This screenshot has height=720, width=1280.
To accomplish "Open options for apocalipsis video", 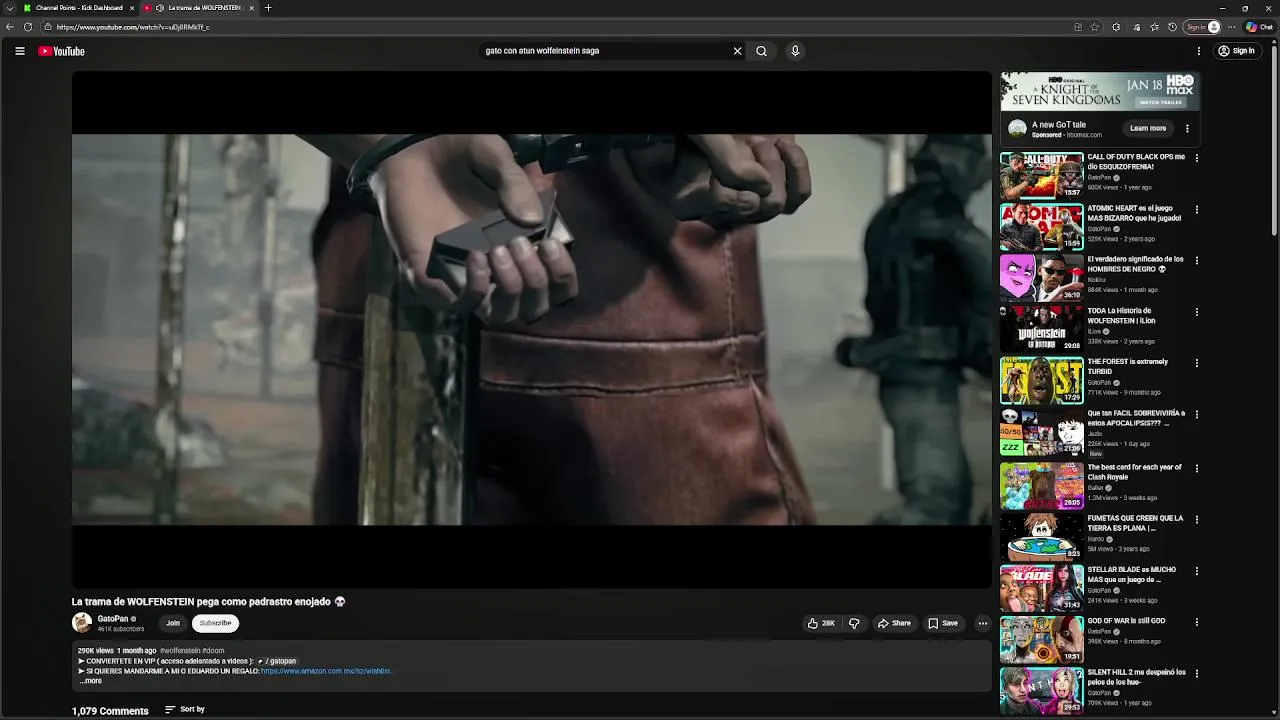I will tap(1196, 415).
